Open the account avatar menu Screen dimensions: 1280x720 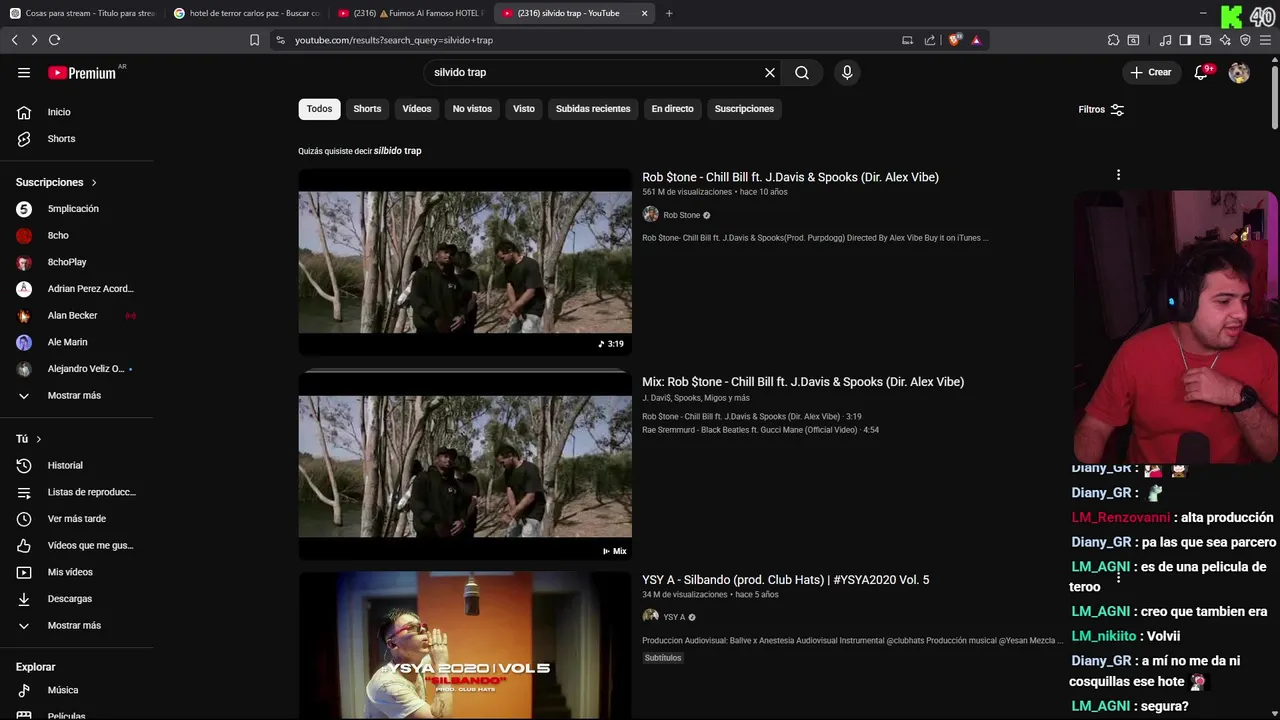tap(1239, 72)
